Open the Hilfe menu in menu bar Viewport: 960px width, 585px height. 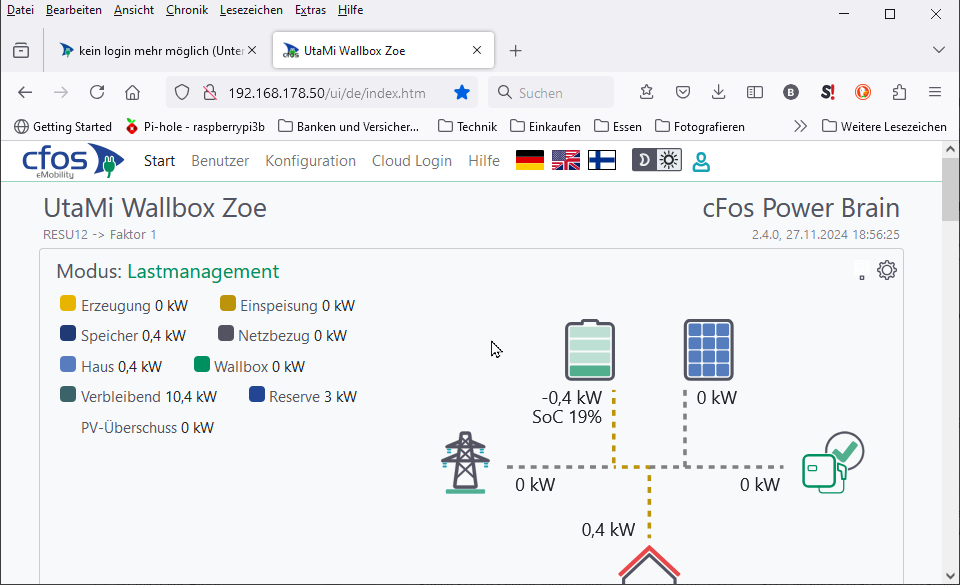click(350, 10)
